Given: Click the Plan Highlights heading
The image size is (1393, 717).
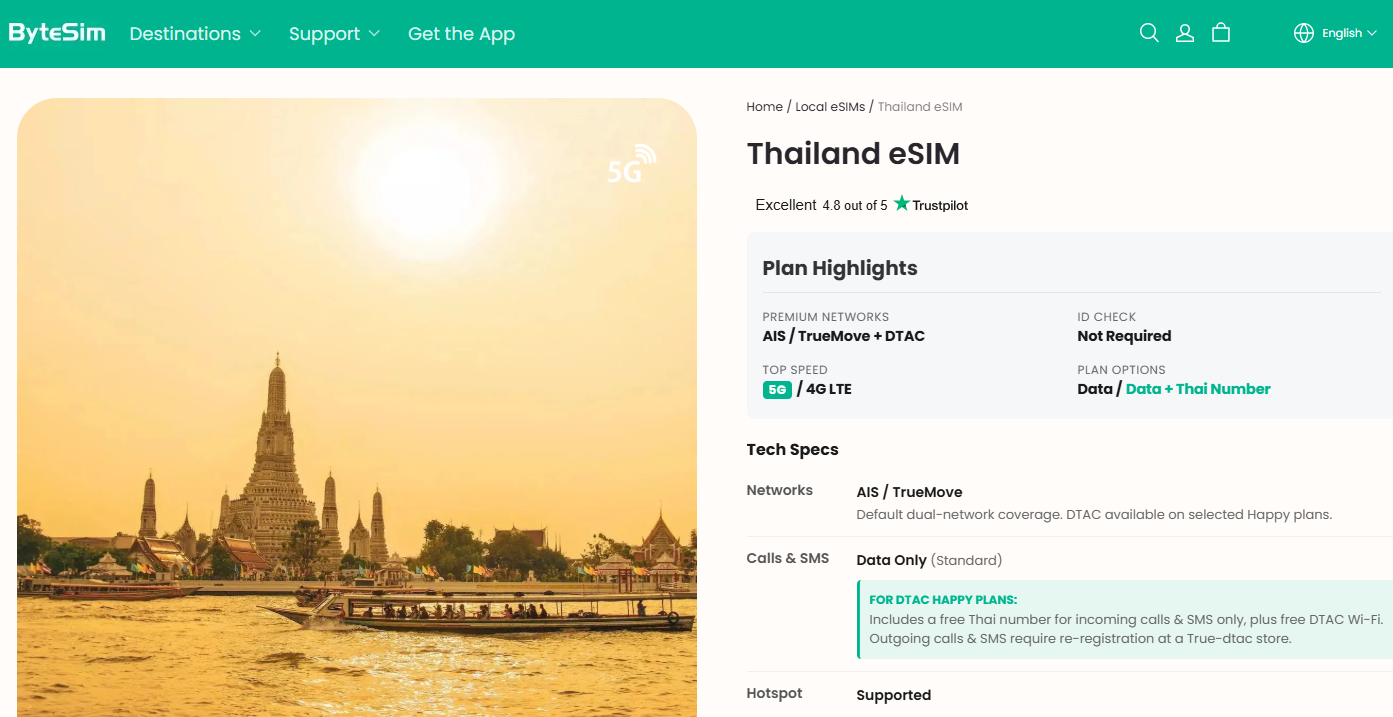Looking at the screenshot, I should pos(840,268).
